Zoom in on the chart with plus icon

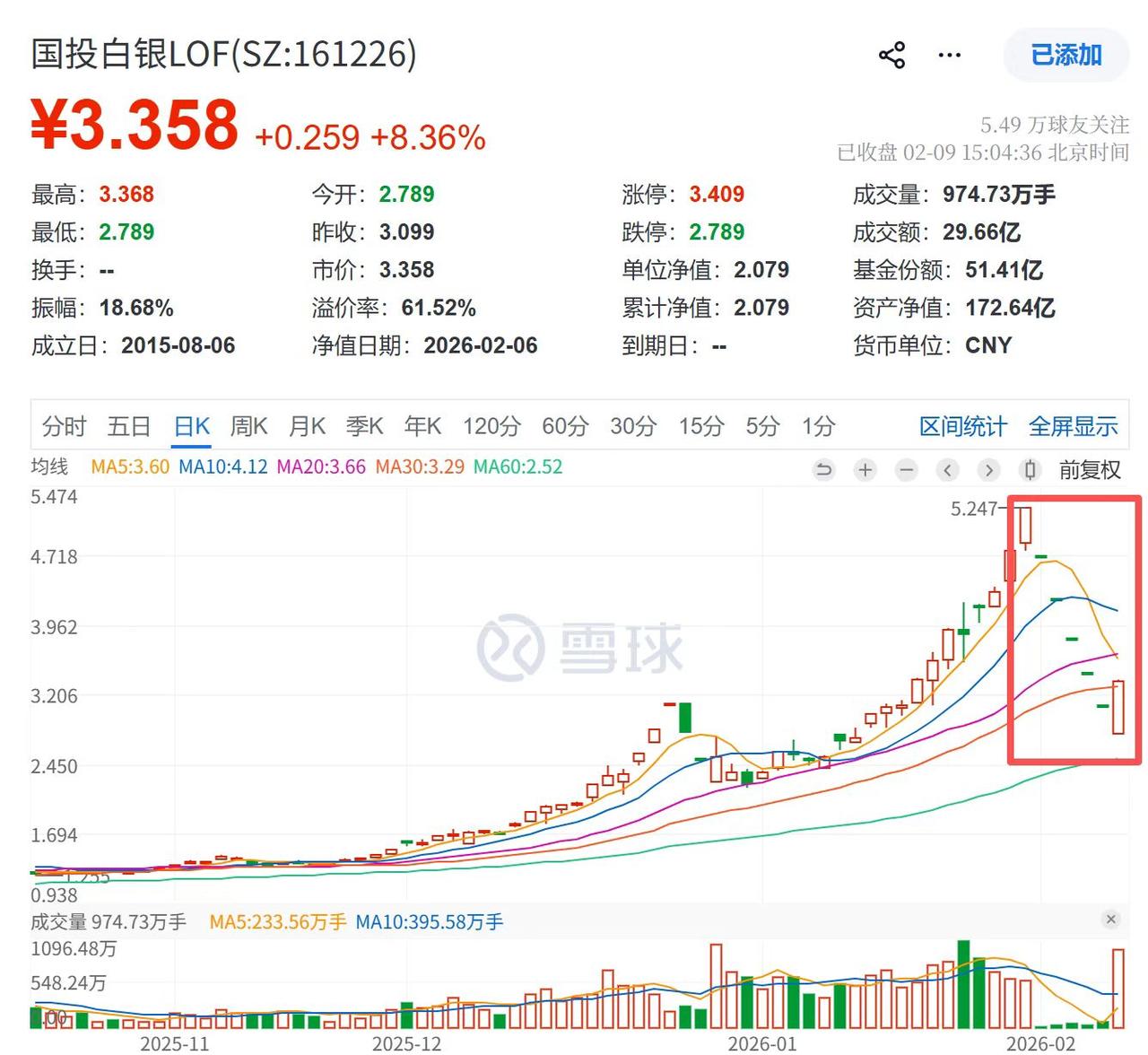(x=864, y=469)
